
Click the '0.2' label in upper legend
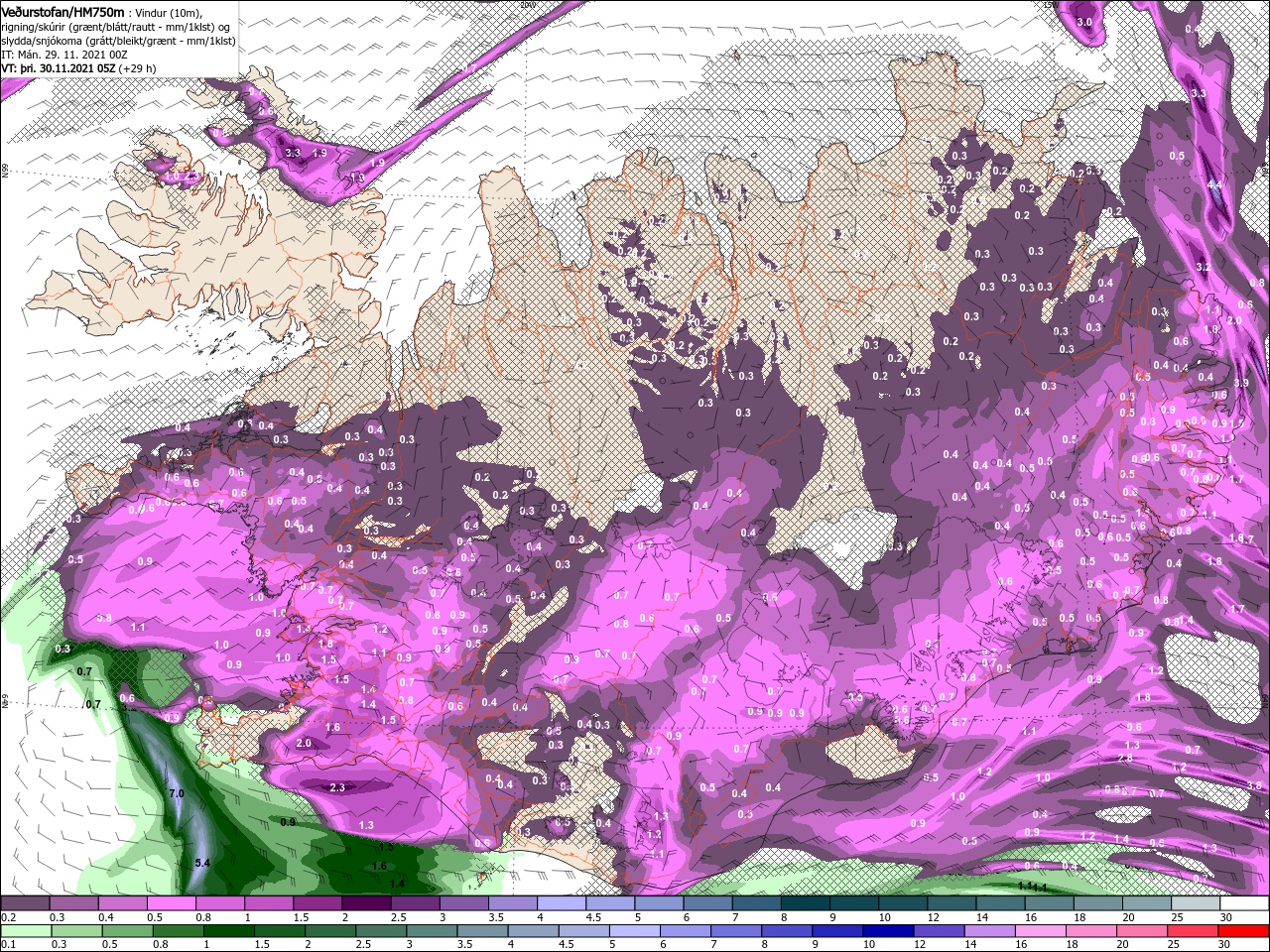pos(7,917)
